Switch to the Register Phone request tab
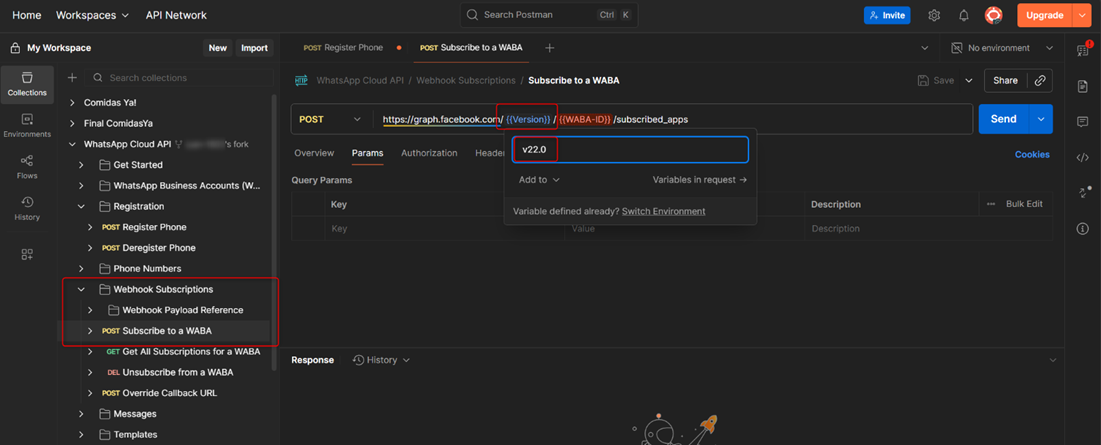This screenshot has width=1101, height=445. pyautogui.click(x=344, y=48)
